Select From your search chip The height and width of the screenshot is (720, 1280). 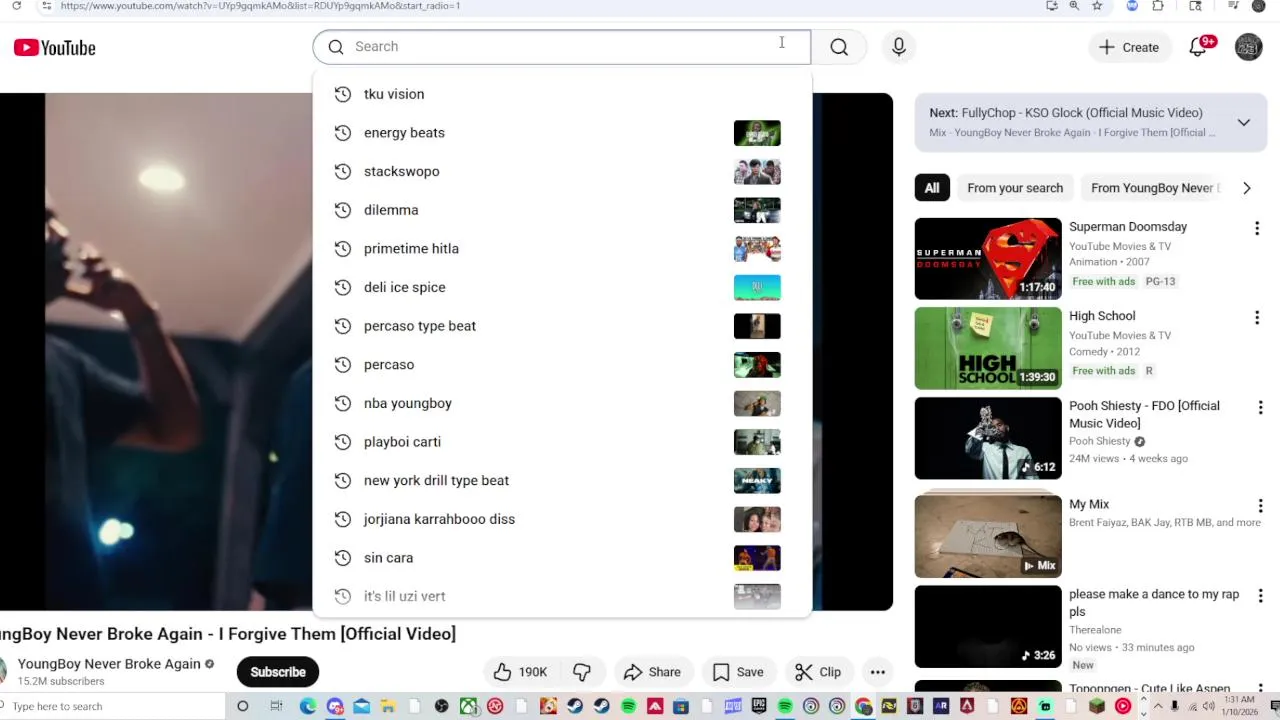click(1015, 188)
